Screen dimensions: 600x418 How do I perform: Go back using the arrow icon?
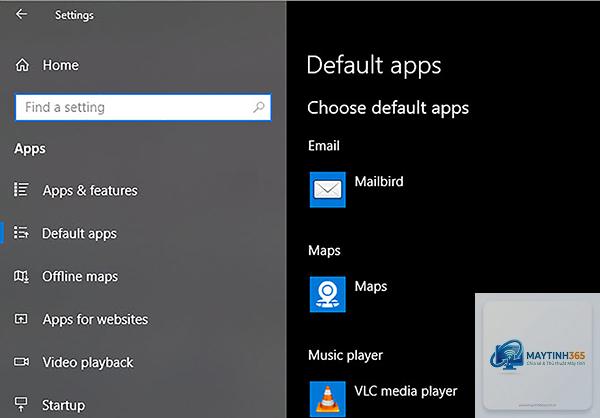[x=21, y=14]
